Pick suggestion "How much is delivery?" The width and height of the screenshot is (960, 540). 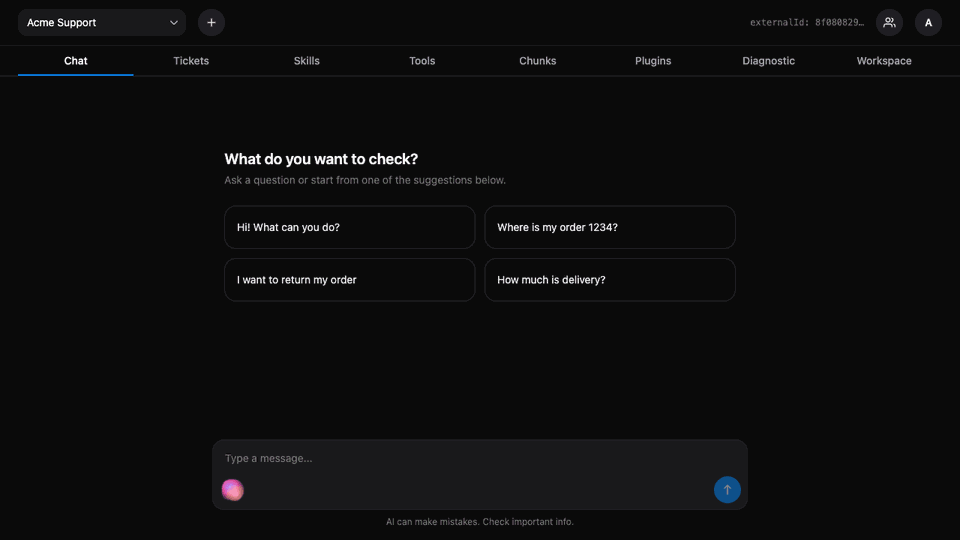click(x=610, y=280)
